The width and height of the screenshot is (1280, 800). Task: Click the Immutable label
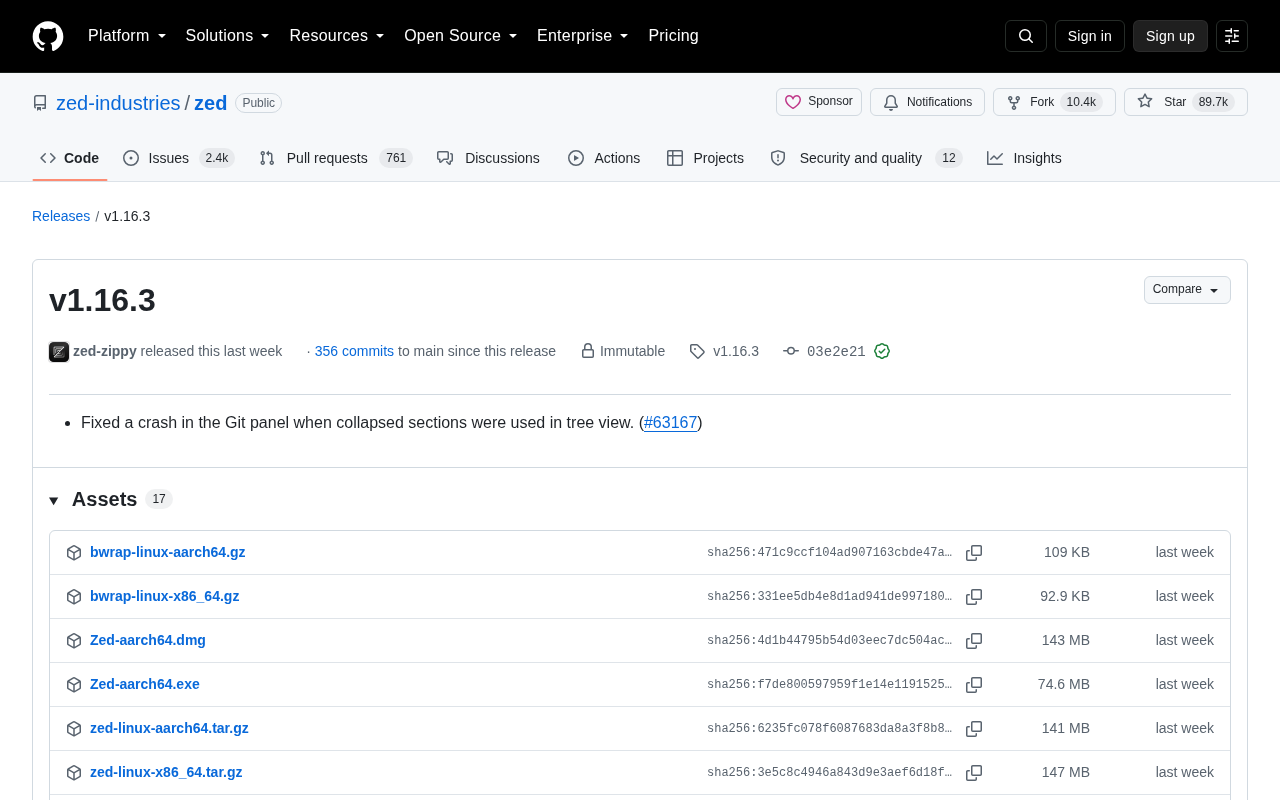(623, 351)
